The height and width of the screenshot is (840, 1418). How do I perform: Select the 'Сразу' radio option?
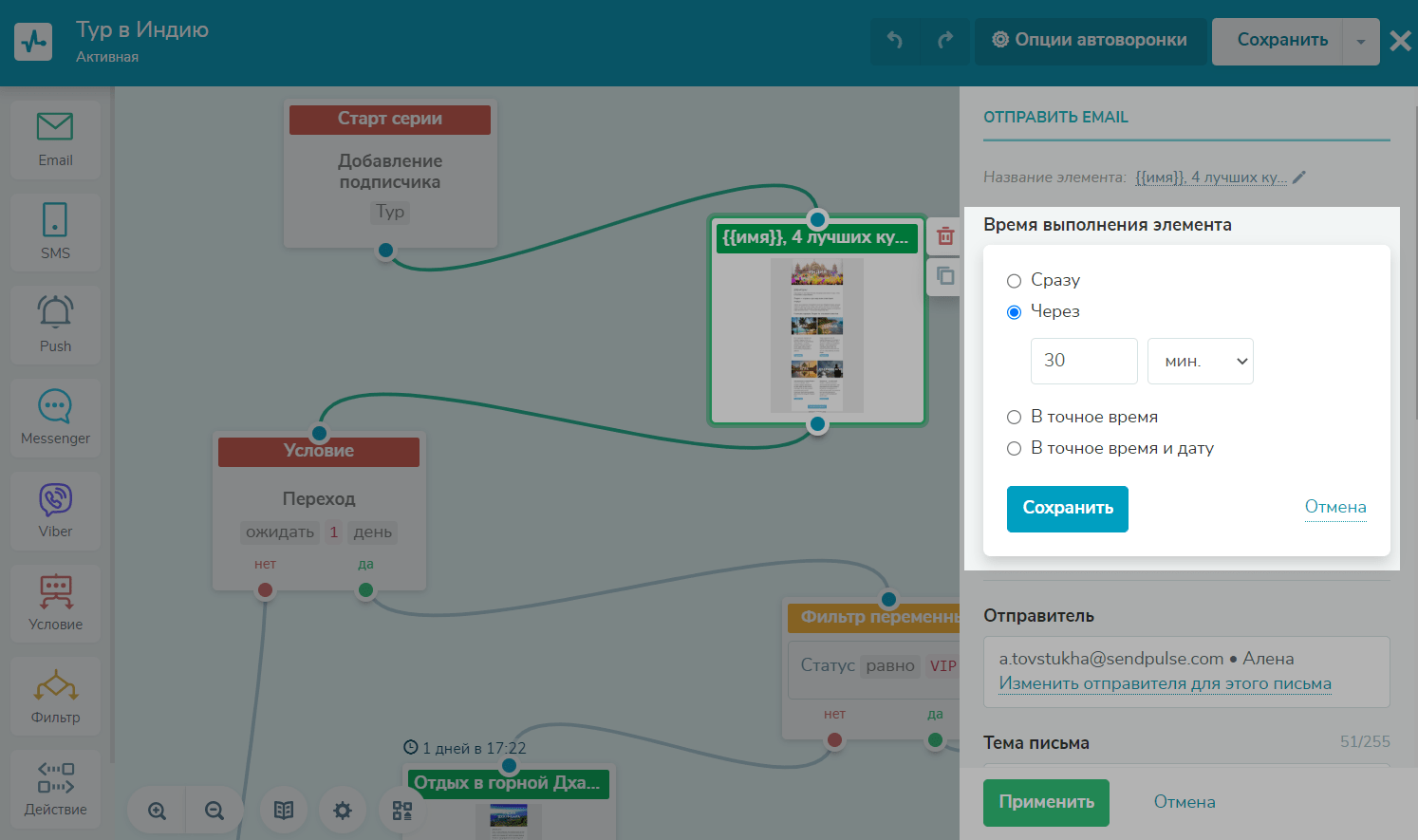pos(1014,281)
